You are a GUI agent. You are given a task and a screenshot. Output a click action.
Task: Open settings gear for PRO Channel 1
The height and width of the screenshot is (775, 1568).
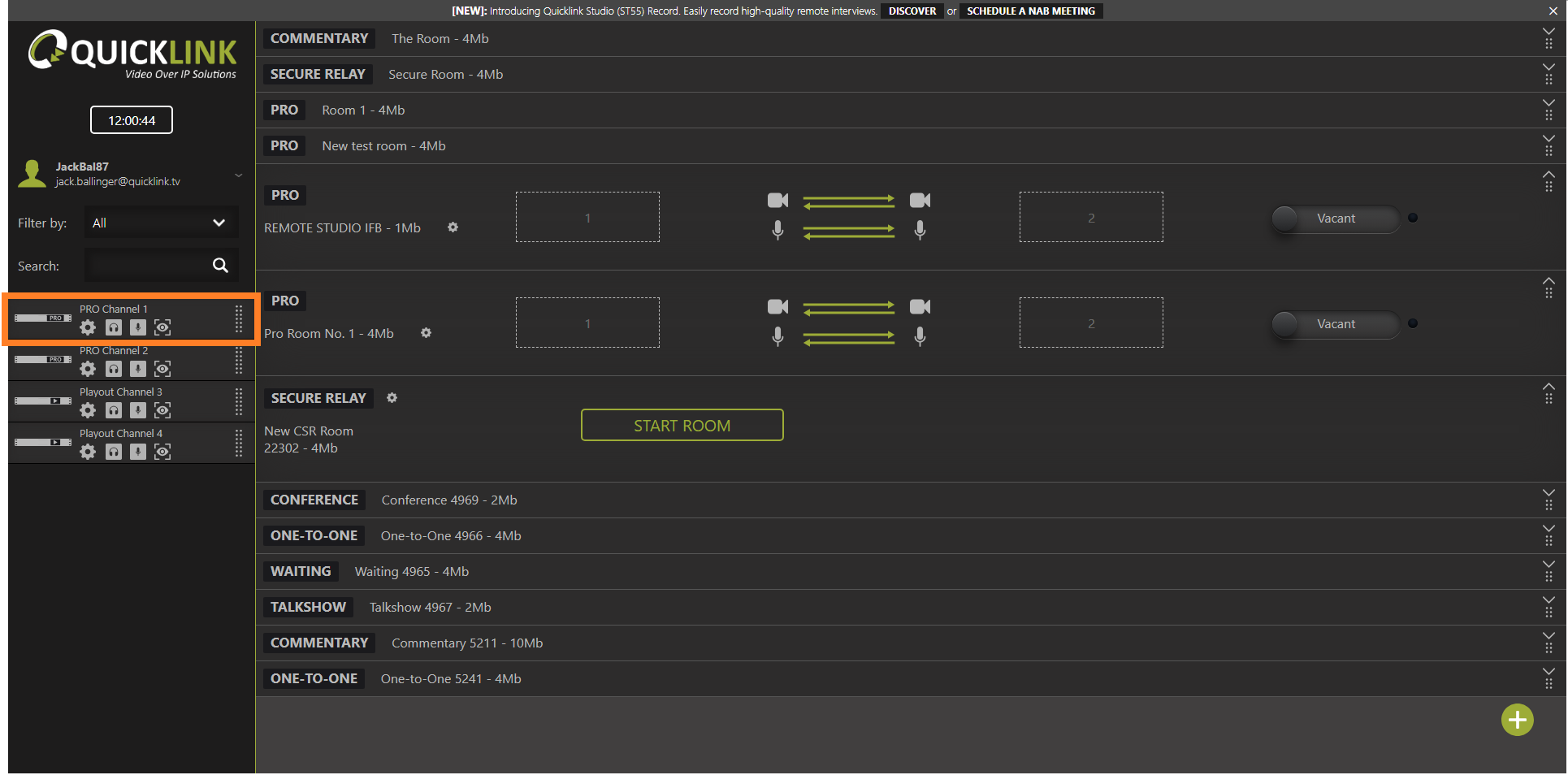pyautogui.click(x=88, y=327)
